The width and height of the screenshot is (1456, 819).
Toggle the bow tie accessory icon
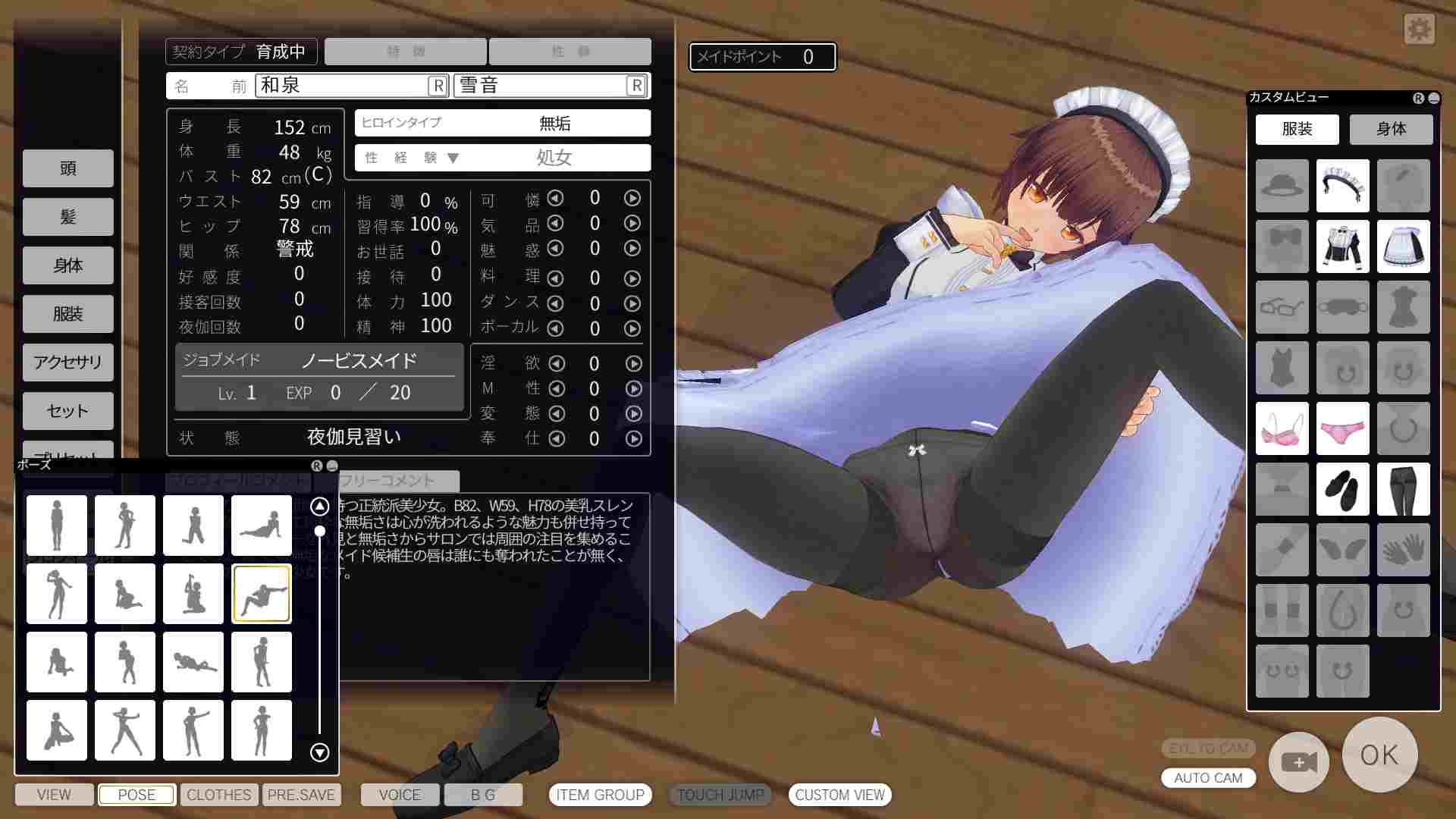click(1282, 246)
